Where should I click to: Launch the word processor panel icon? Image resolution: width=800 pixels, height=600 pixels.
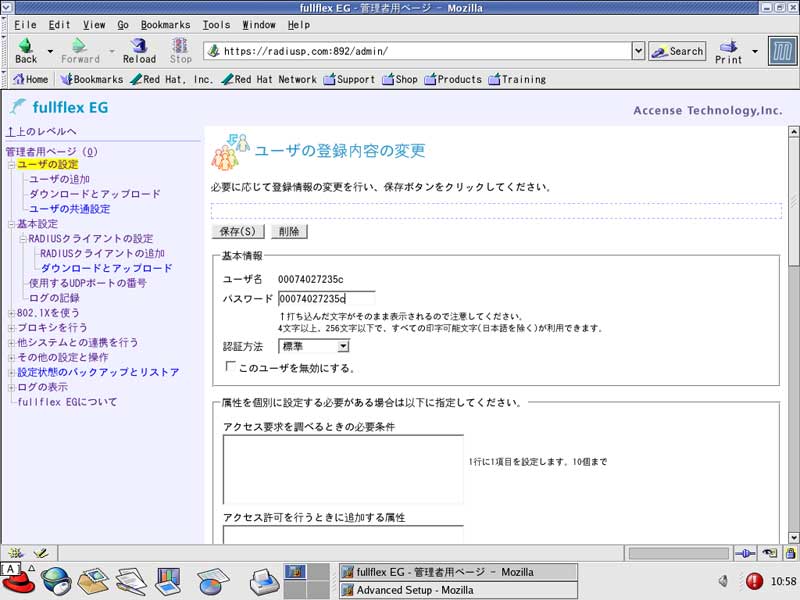[131, 581]
